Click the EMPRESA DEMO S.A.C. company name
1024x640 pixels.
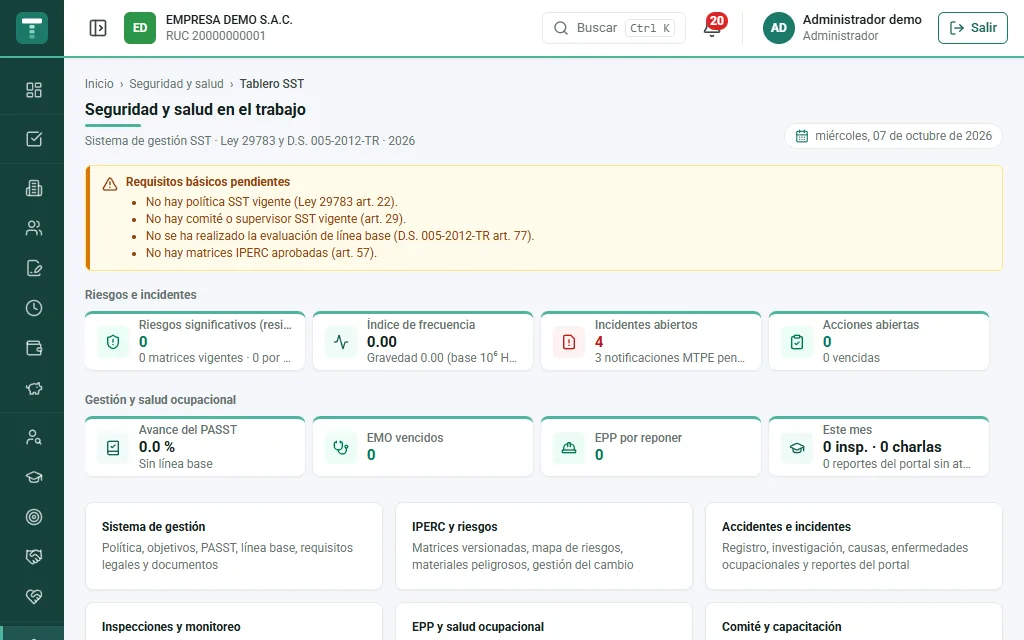click(x=229, y=20)
